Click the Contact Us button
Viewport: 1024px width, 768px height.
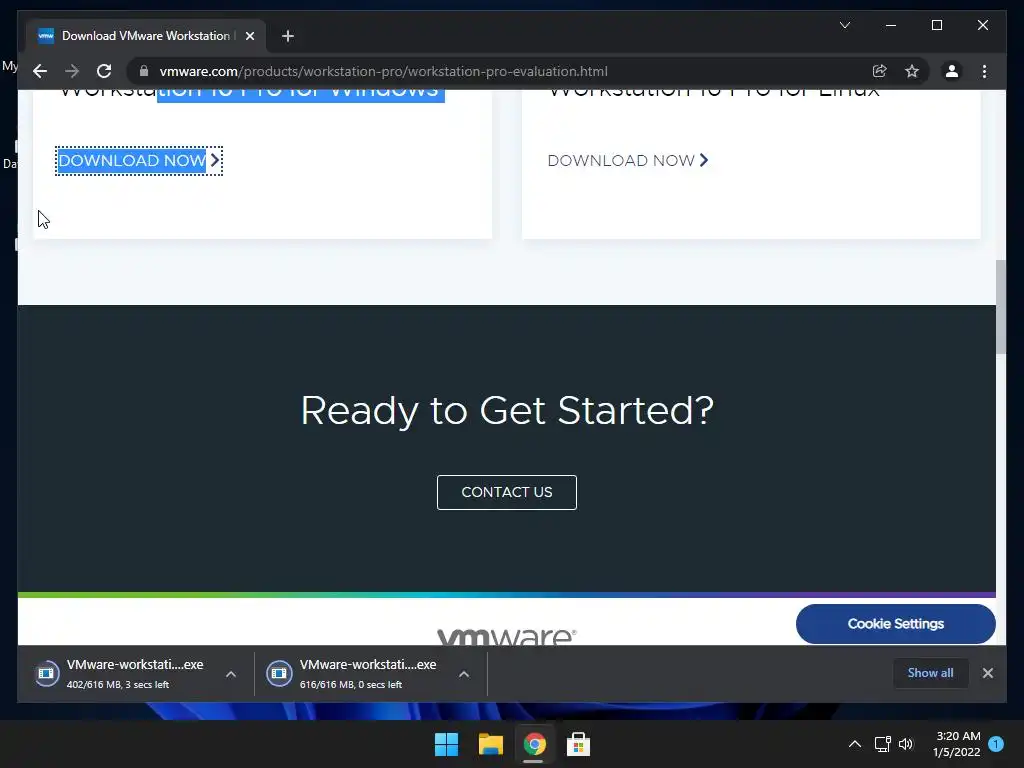coord(507,492)
